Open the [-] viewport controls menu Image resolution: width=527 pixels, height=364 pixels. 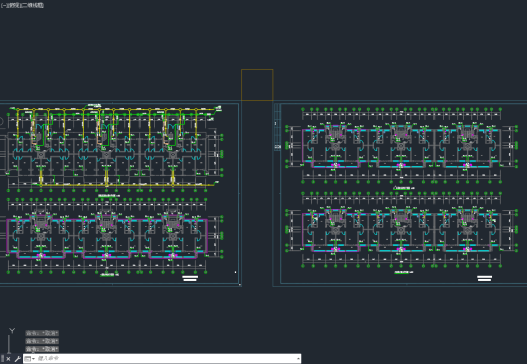point(3,5)
